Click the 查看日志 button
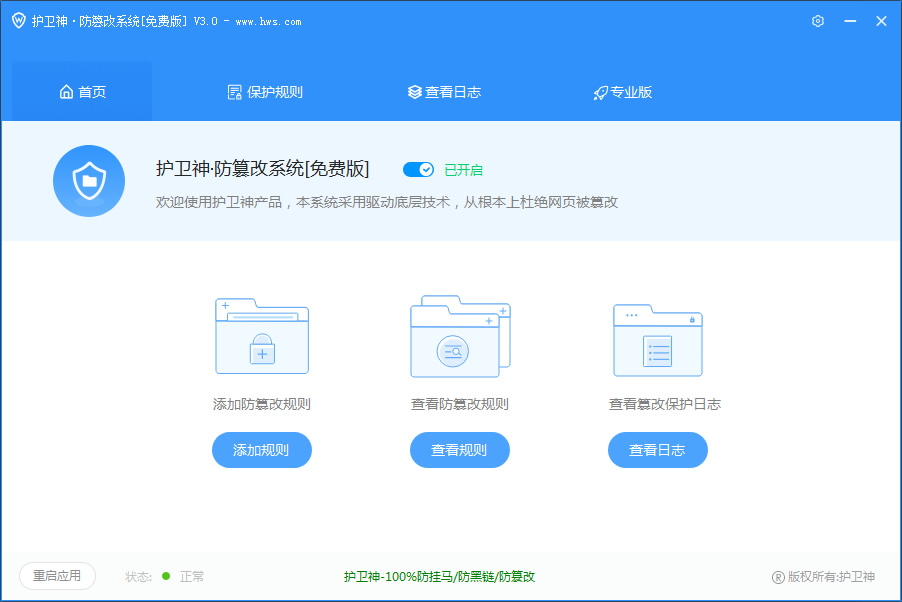902x602 pixels. click(x=657, y=450)
